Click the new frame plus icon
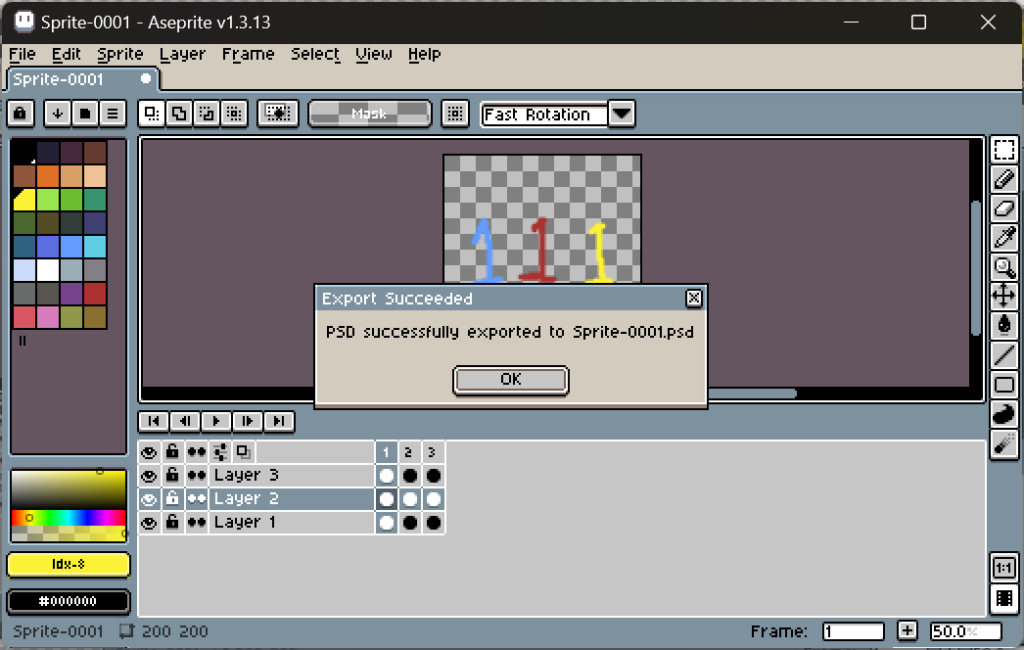The width and height of the screenshot is (1024, 650). 906,630
